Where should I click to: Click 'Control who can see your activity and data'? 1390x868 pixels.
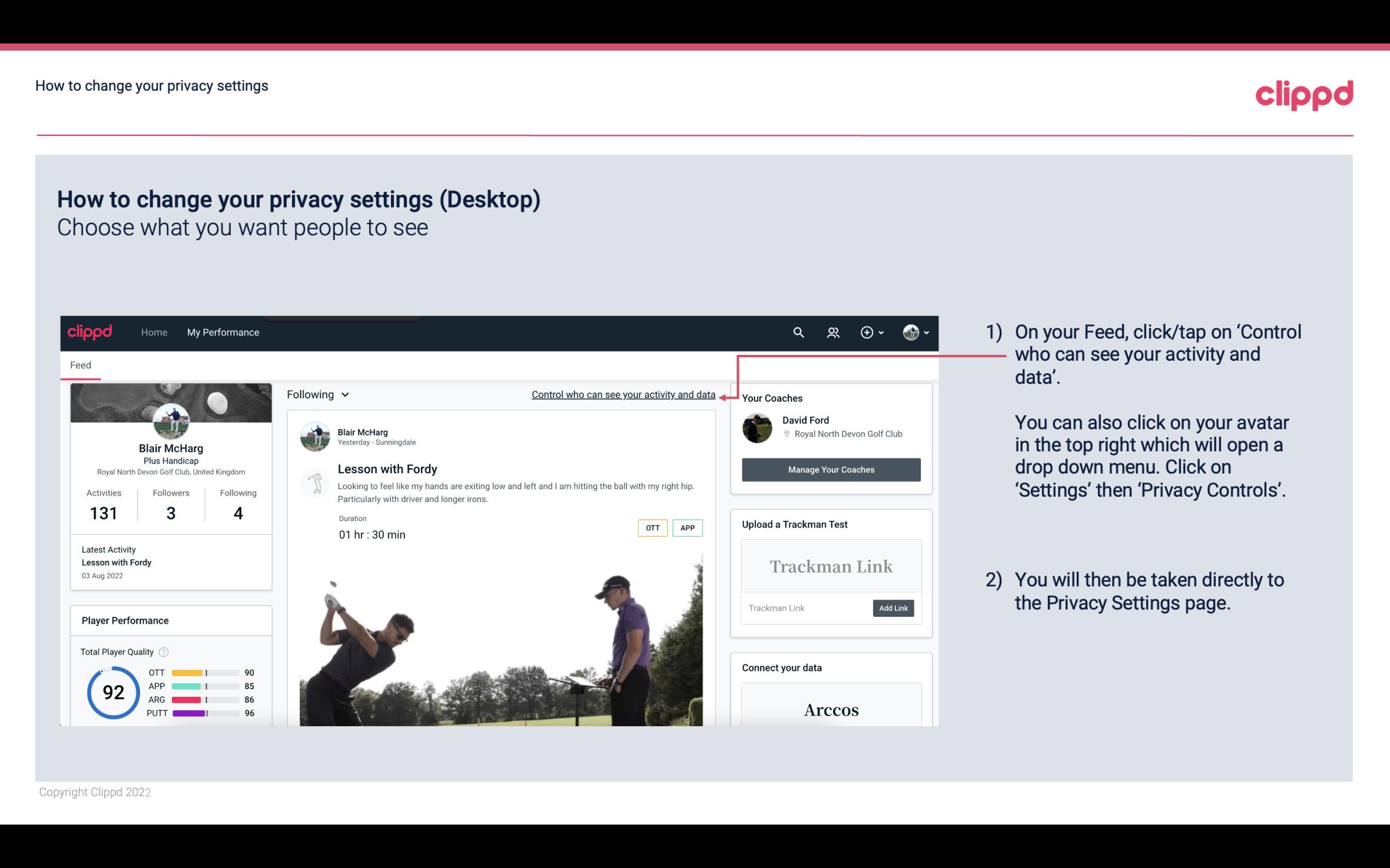point(623,394)
